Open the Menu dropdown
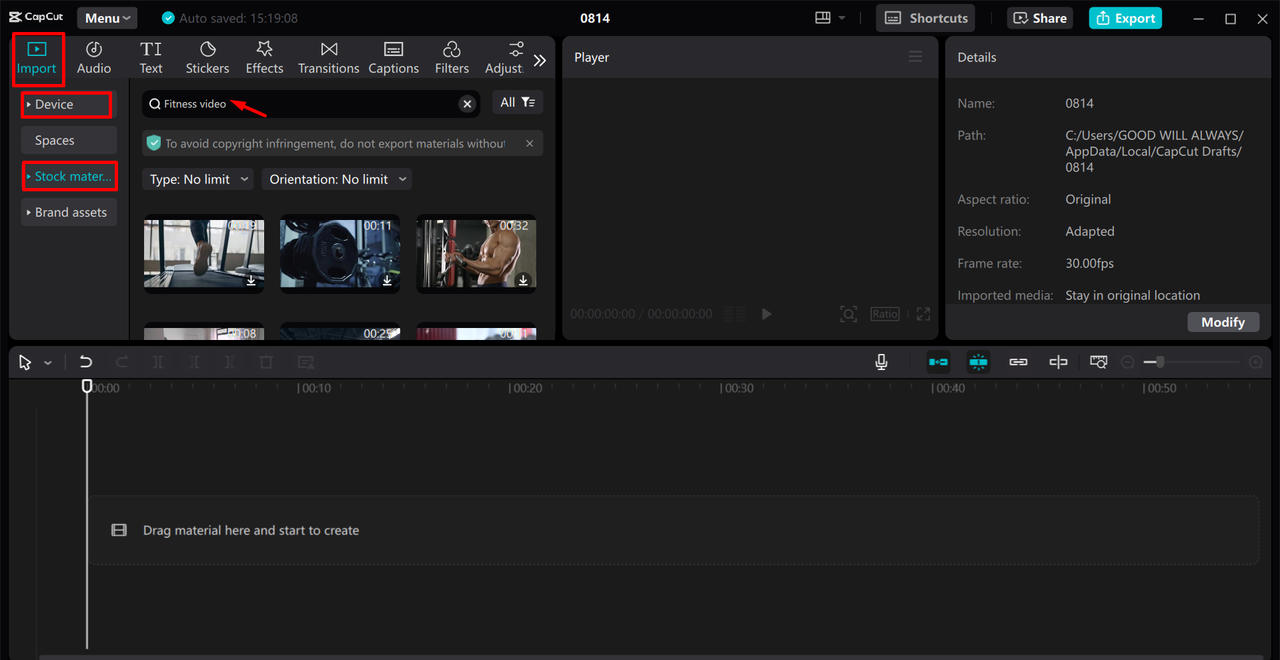The height and width of the screenshot is (660, 1280). [x=107, y=18]
